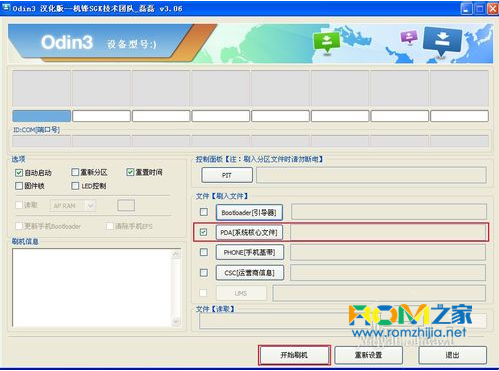The image size is (499, 371).
Task: Click the 退出 (exit) button
Action: coord(452,355)
